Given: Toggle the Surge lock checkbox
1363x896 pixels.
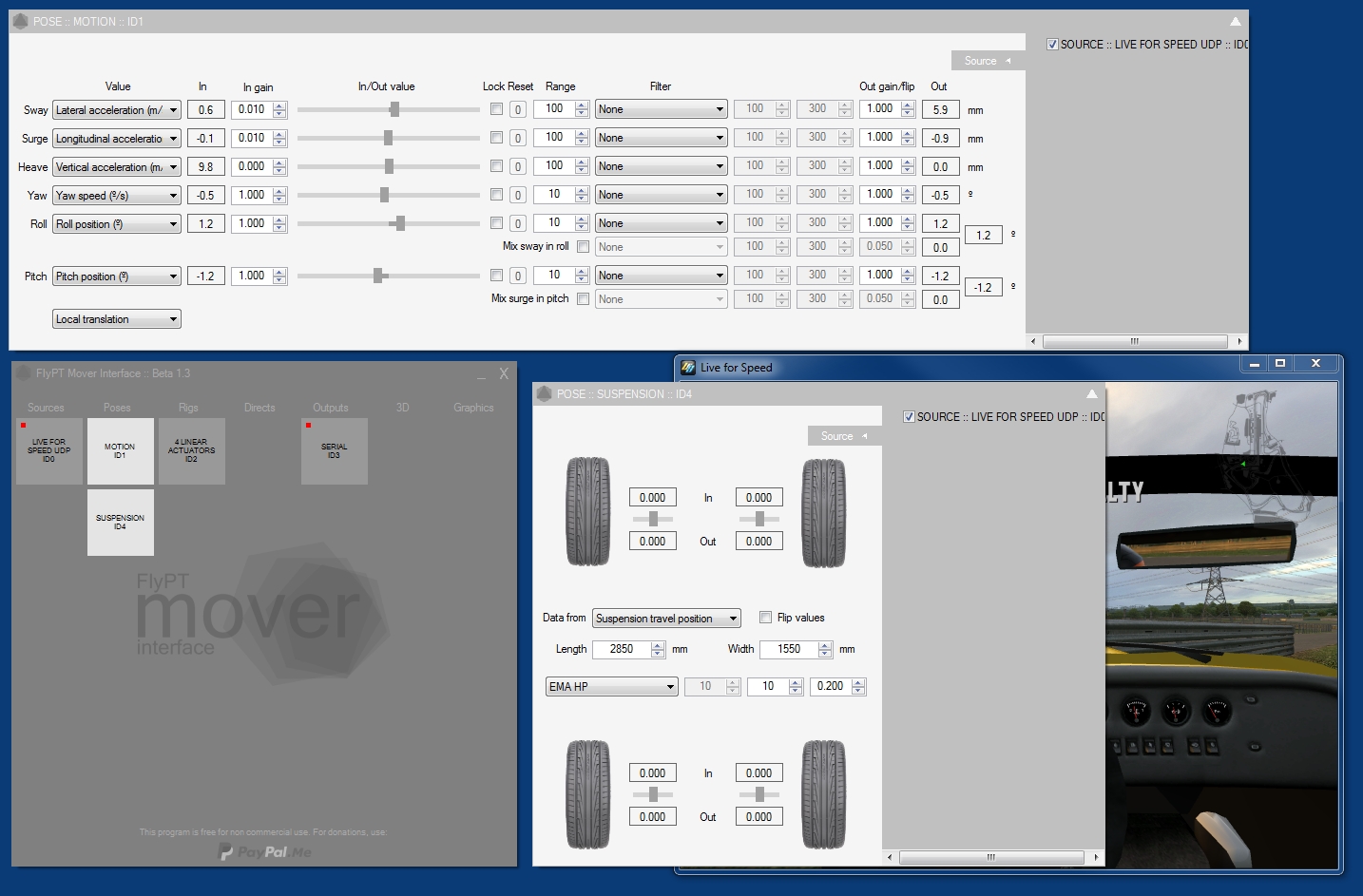Looking at the screenshot, I should click(496, 138).
